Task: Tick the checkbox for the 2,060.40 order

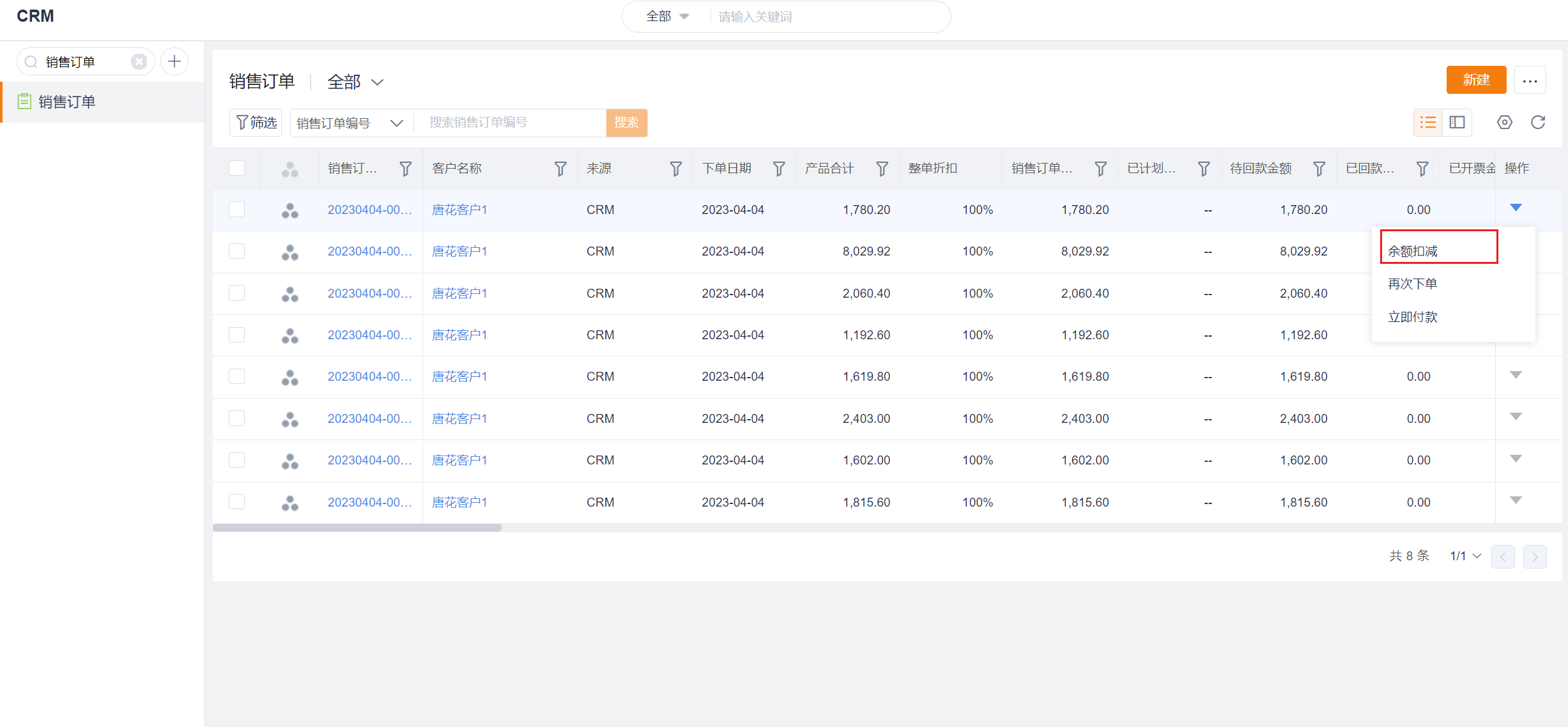Action: coord(237,293)
